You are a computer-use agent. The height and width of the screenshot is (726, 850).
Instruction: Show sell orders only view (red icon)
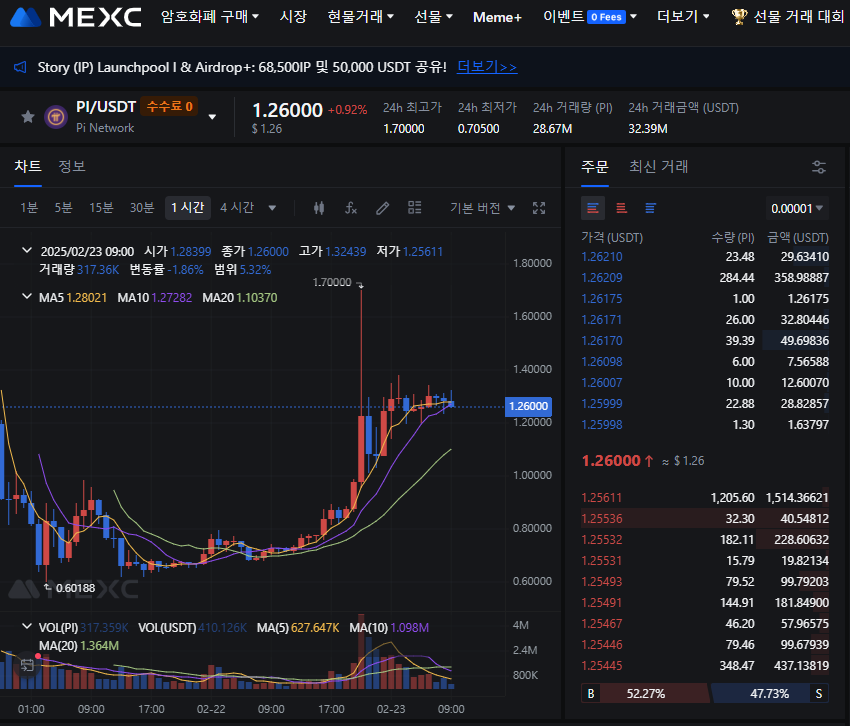pyautogui.click(x=621, y=208)
